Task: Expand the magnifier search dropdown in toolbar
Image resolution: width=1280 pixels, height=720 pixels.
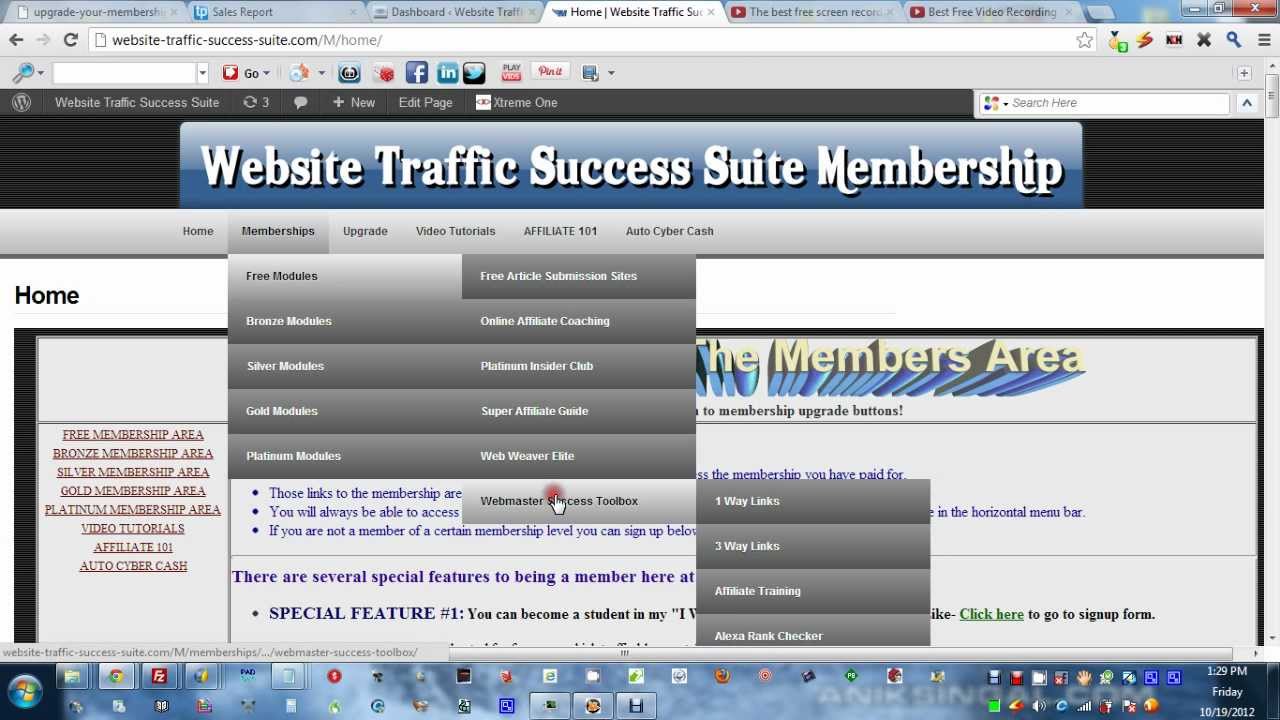Action: tap(41, 73)
